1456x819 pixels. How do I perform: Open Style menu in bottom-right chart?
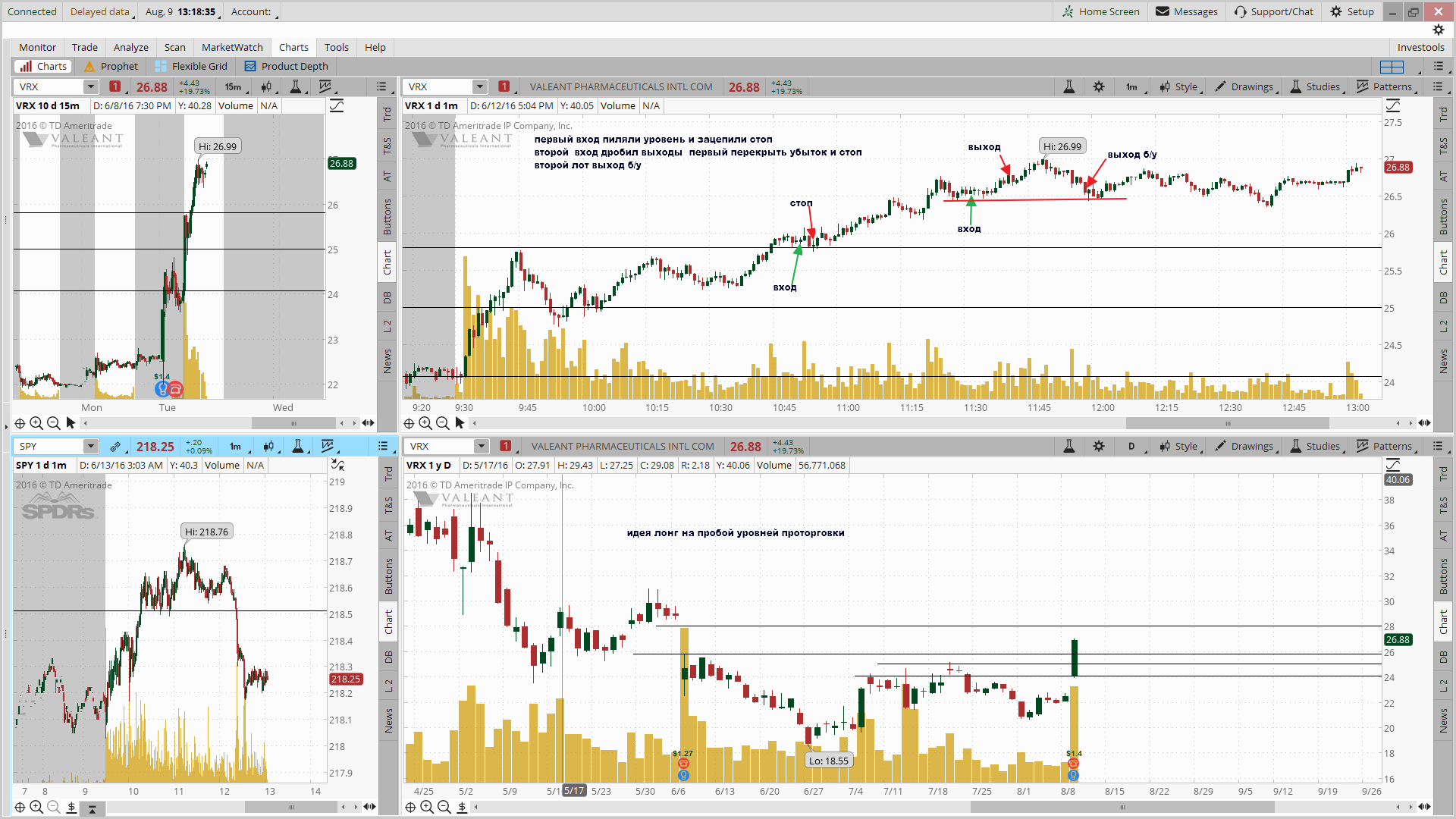coord(1179,446)
